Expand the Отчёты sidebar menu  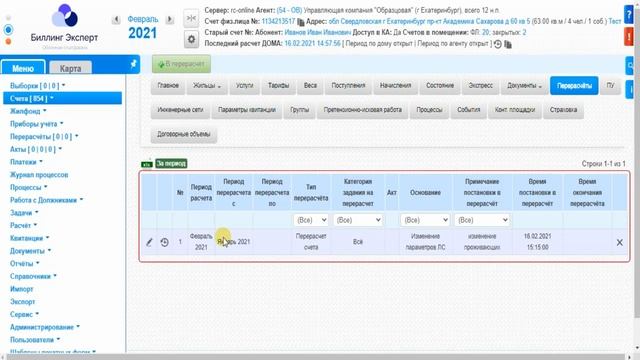tap(24, 264)
